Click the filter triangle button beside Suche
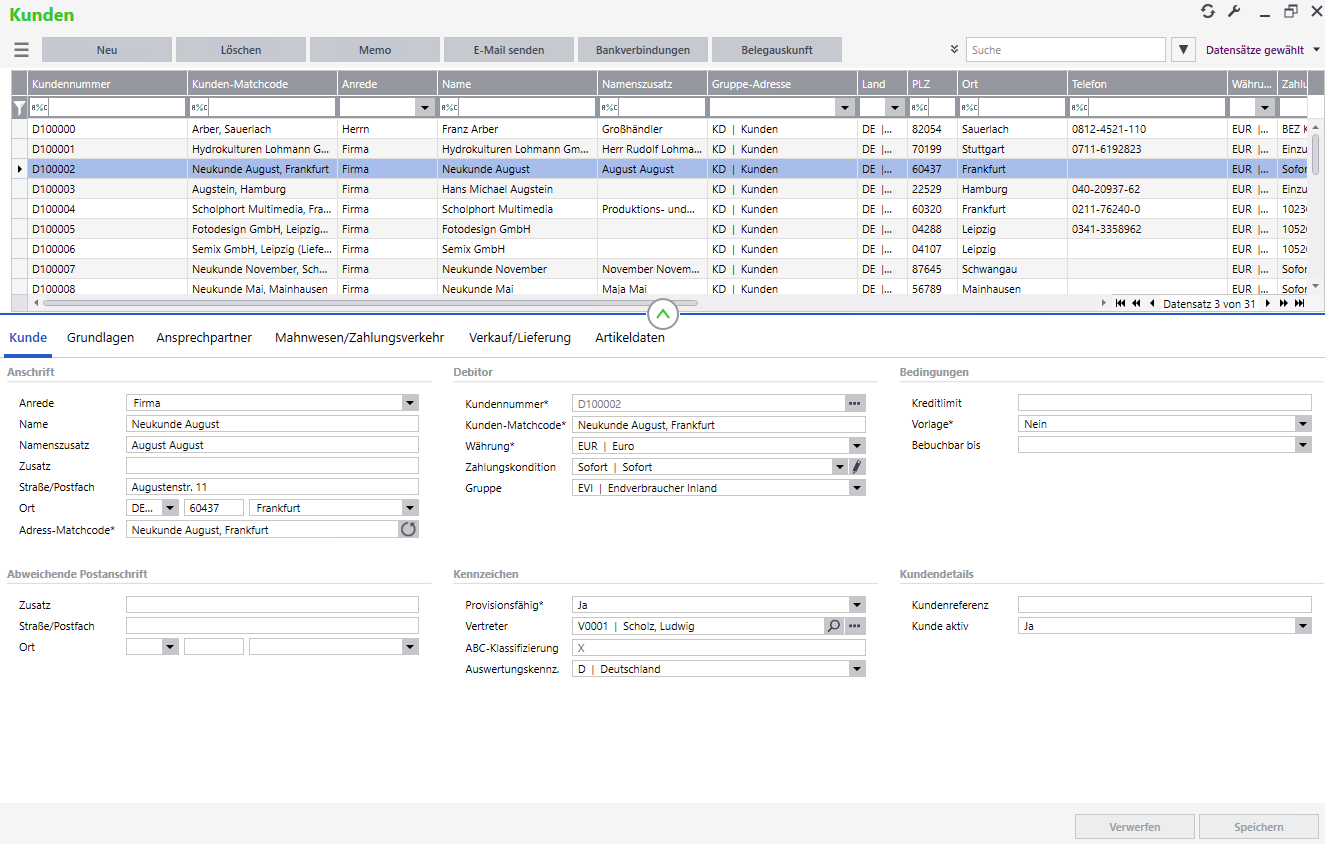This screenshot has width=1325, height=844. click(x=1183, y=49)
